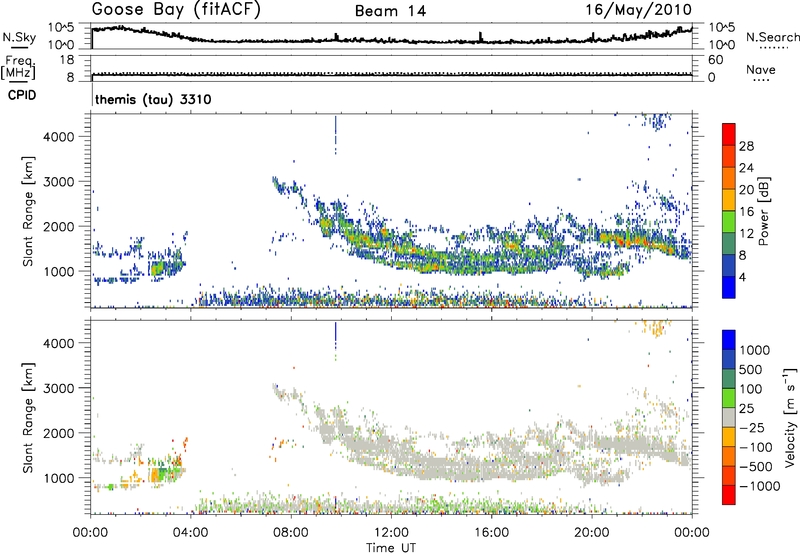Image resolution: width=800 pixels, height=554 pixels.
Task: Click the 'Power [dB]' colorbar label
Action: [x=763, y=211]
